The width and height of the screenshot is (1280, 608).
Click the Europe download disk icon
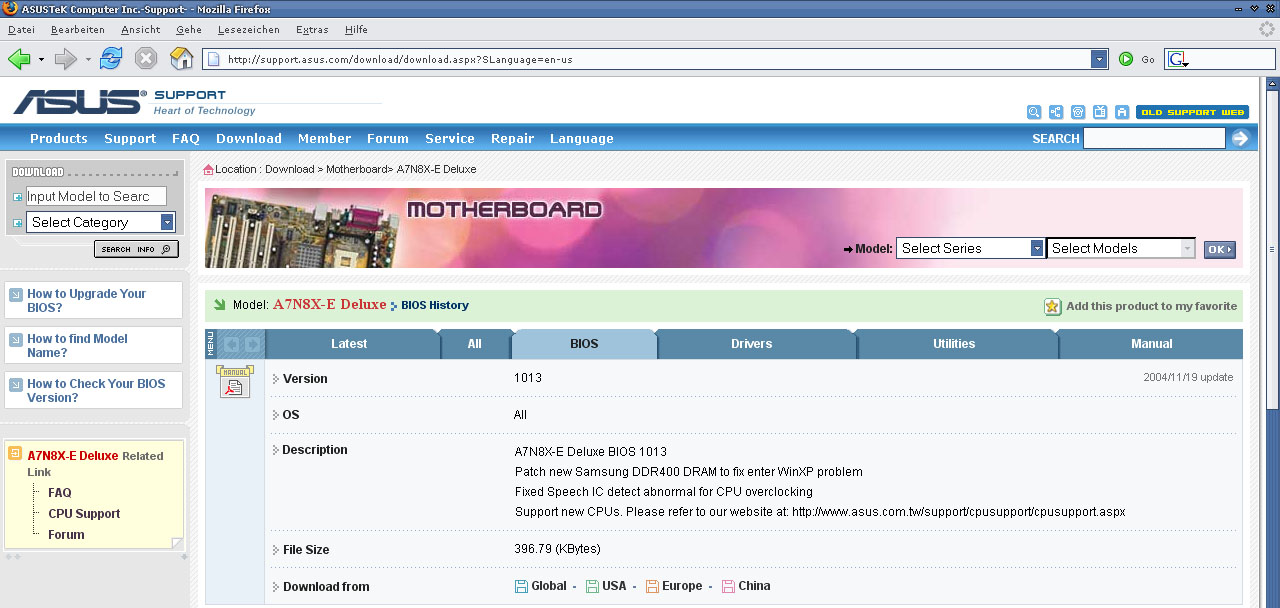coord(652,586)
